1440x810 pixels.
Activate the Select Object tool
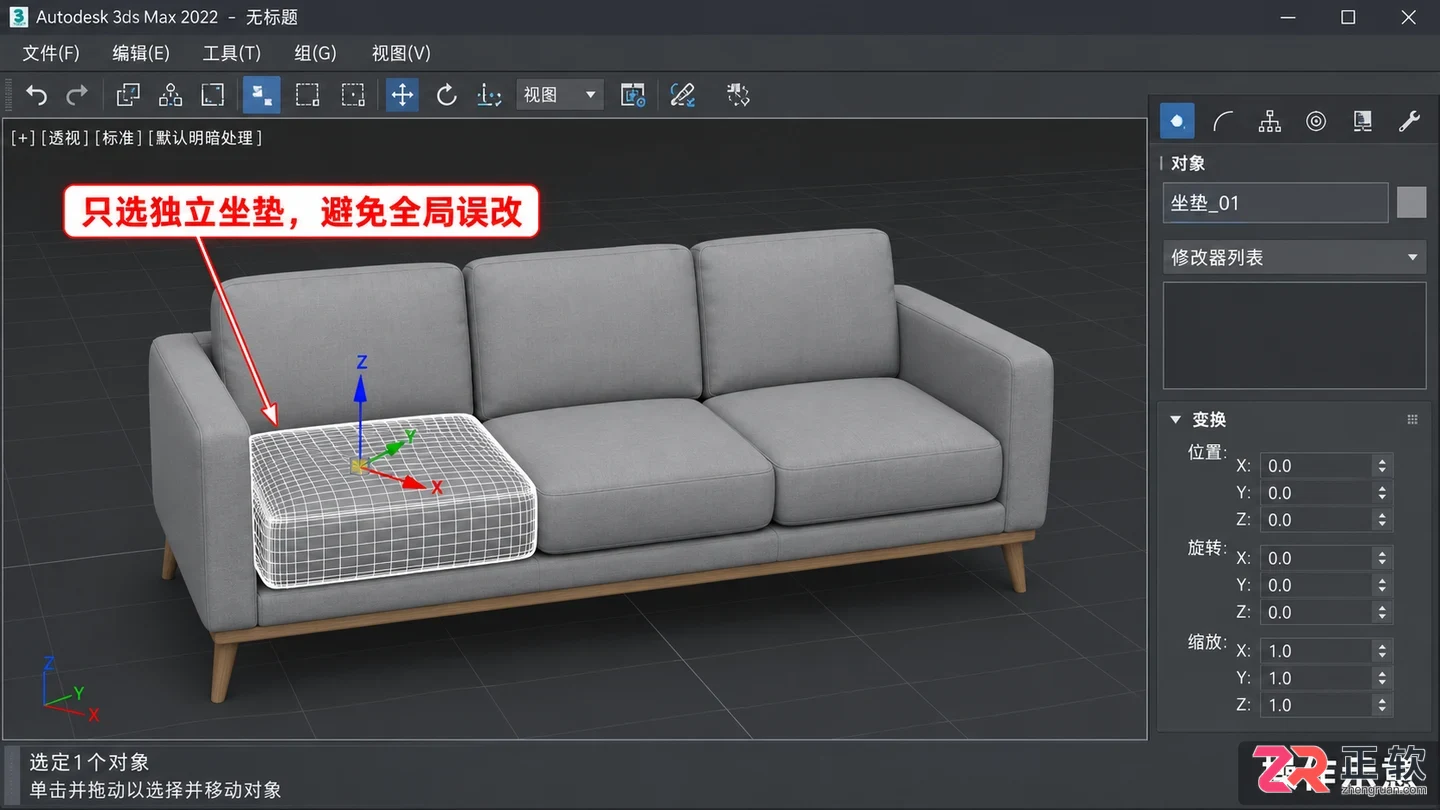pyautogui.click(x=261, y=95)
